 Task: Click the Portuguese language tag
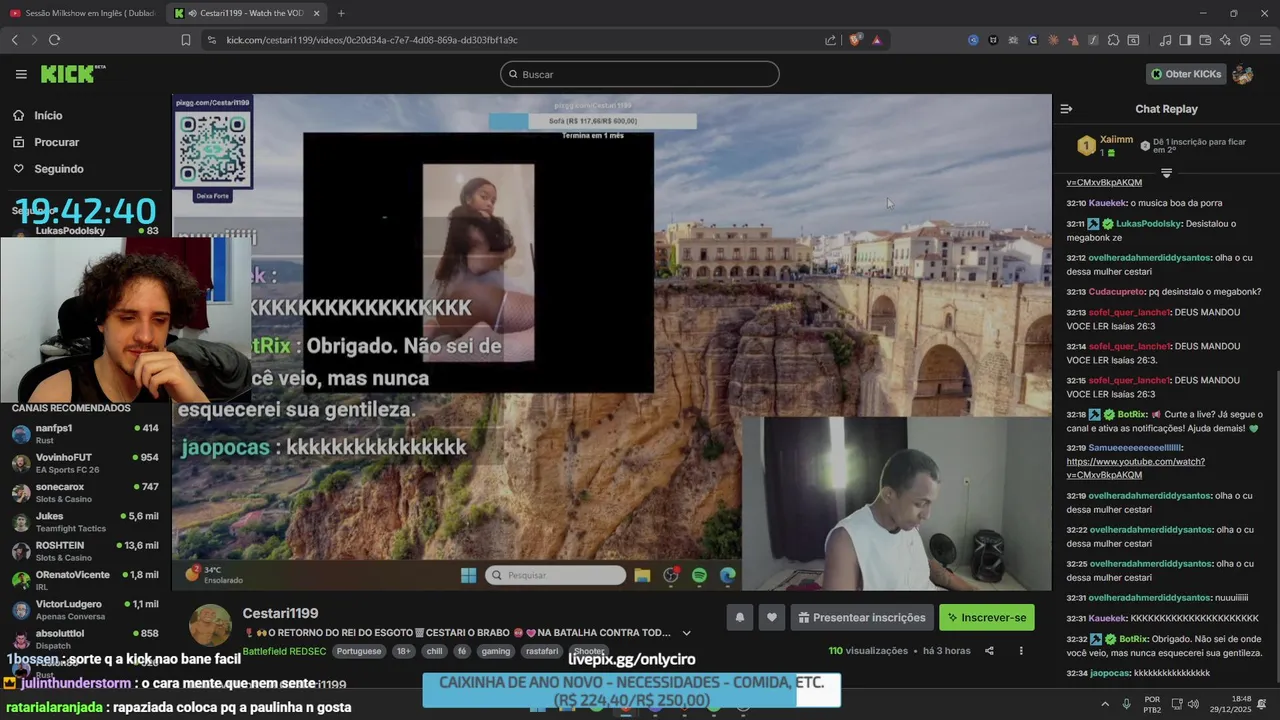tap(359, 651)
